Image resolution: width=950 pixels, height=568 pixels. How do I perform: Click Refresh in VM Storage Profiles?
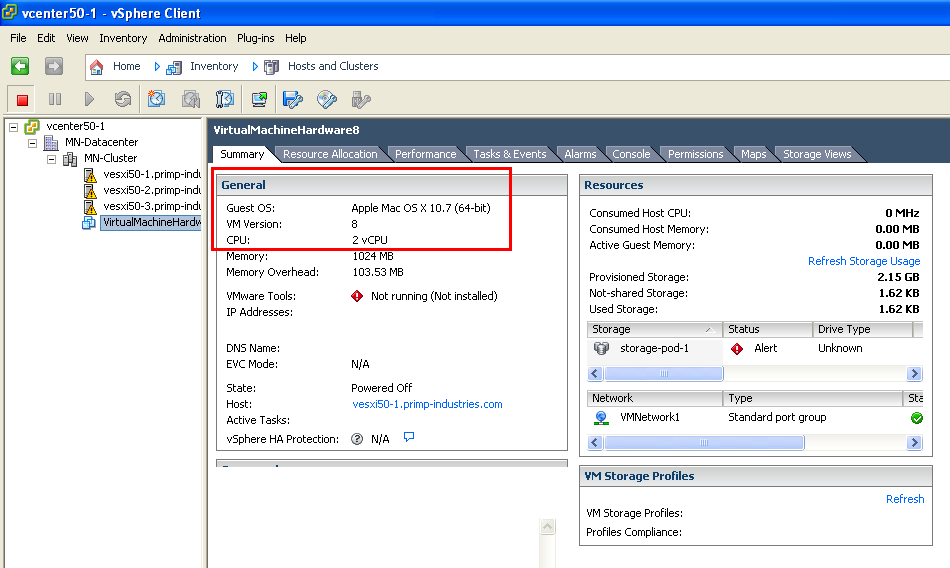point(905,499)
